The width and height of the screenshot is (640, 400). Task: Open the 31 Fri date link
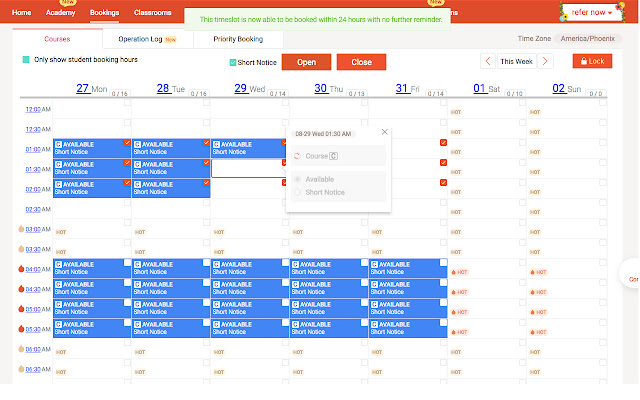point(402,89)
